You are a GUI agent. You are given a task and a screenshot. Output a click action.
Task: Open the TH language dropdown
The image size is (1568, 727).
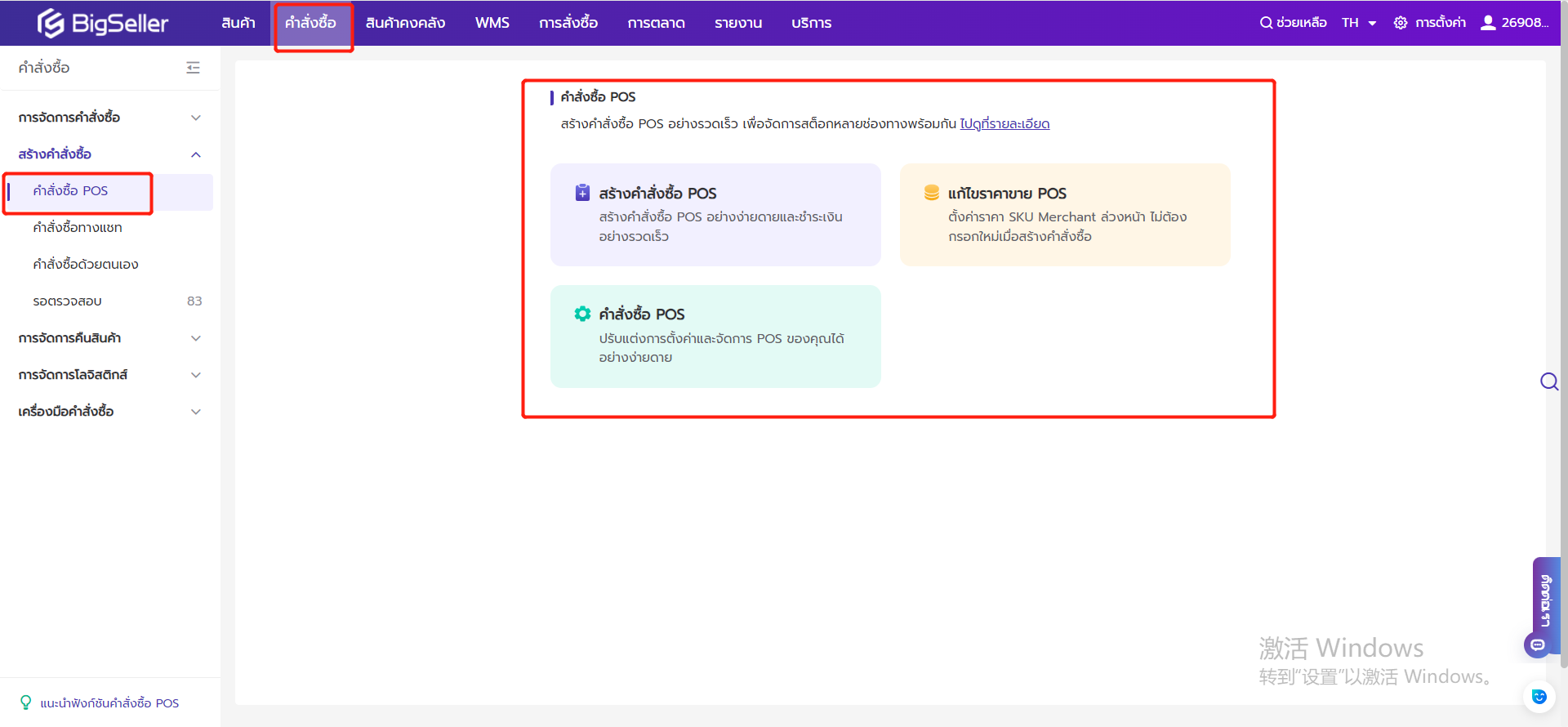coord(1359,23)
